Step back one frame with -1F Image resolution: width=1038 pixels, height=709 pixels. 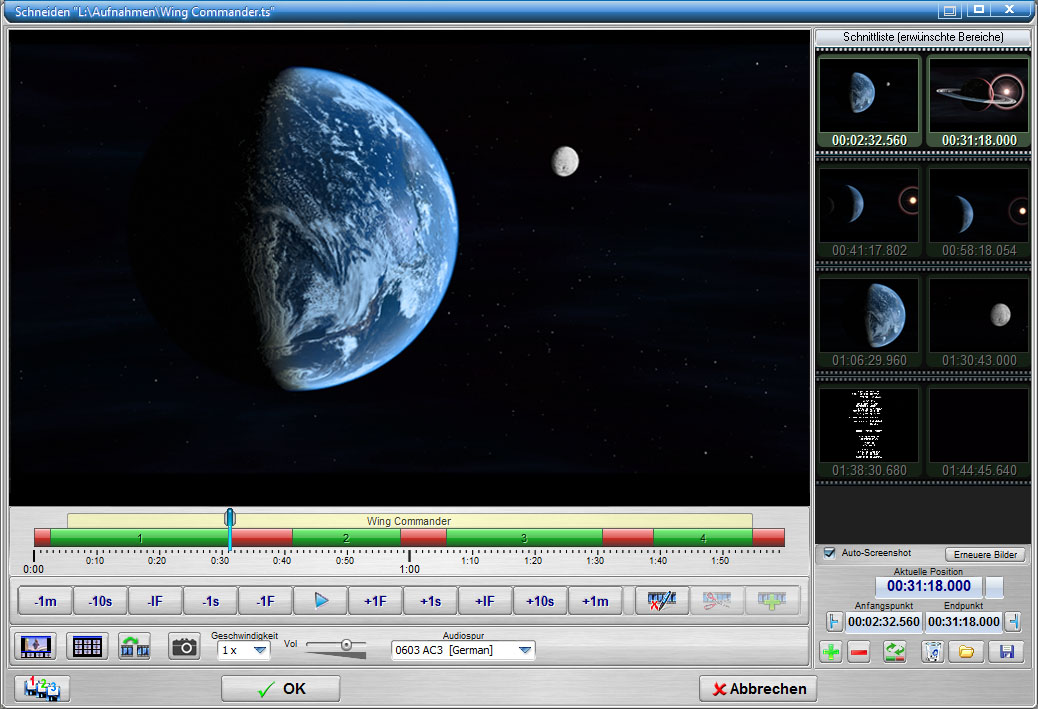[x=265, y=601]
